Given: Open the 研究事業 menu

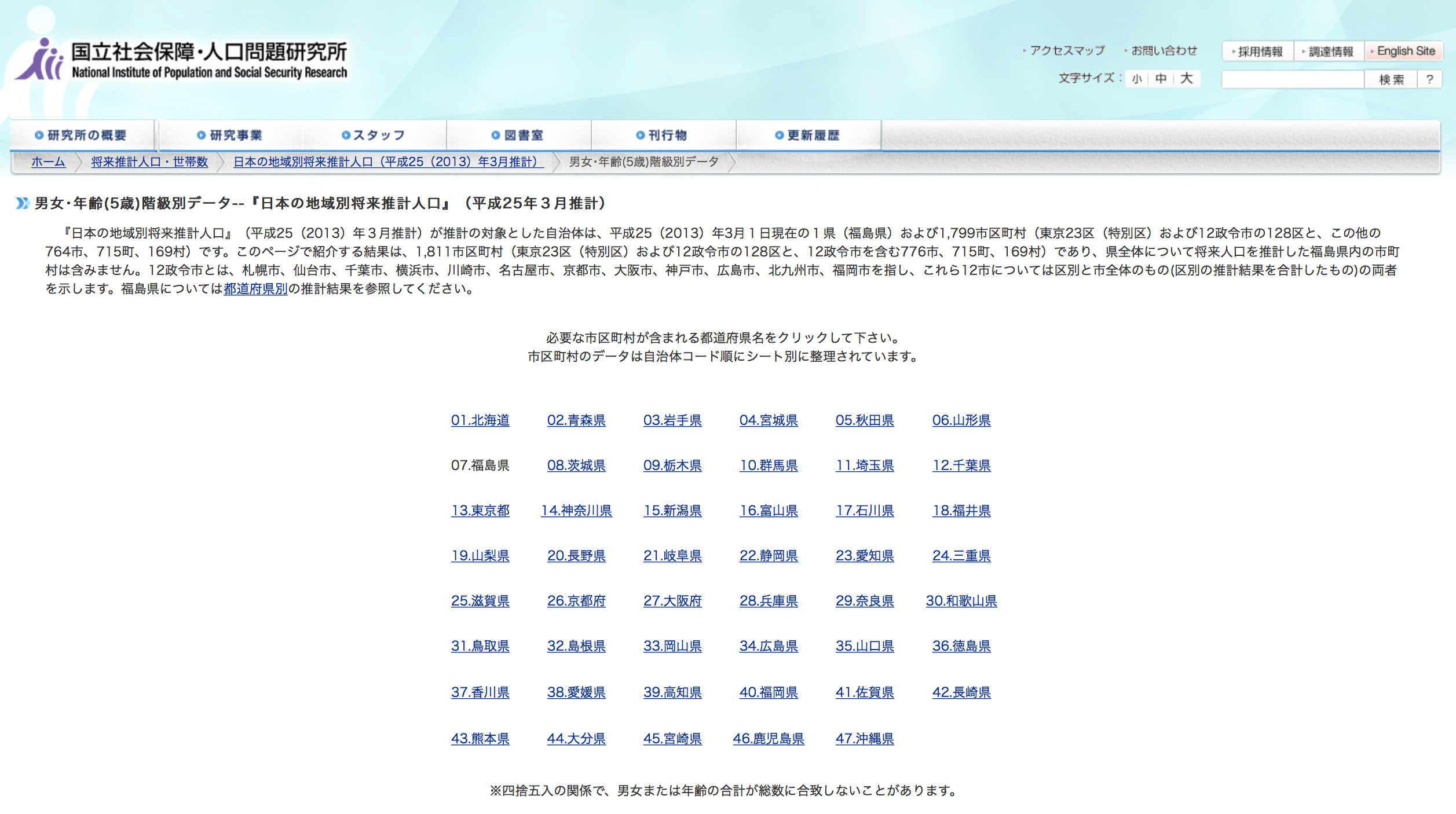Looking at the screenshot, I should point(230,135).
